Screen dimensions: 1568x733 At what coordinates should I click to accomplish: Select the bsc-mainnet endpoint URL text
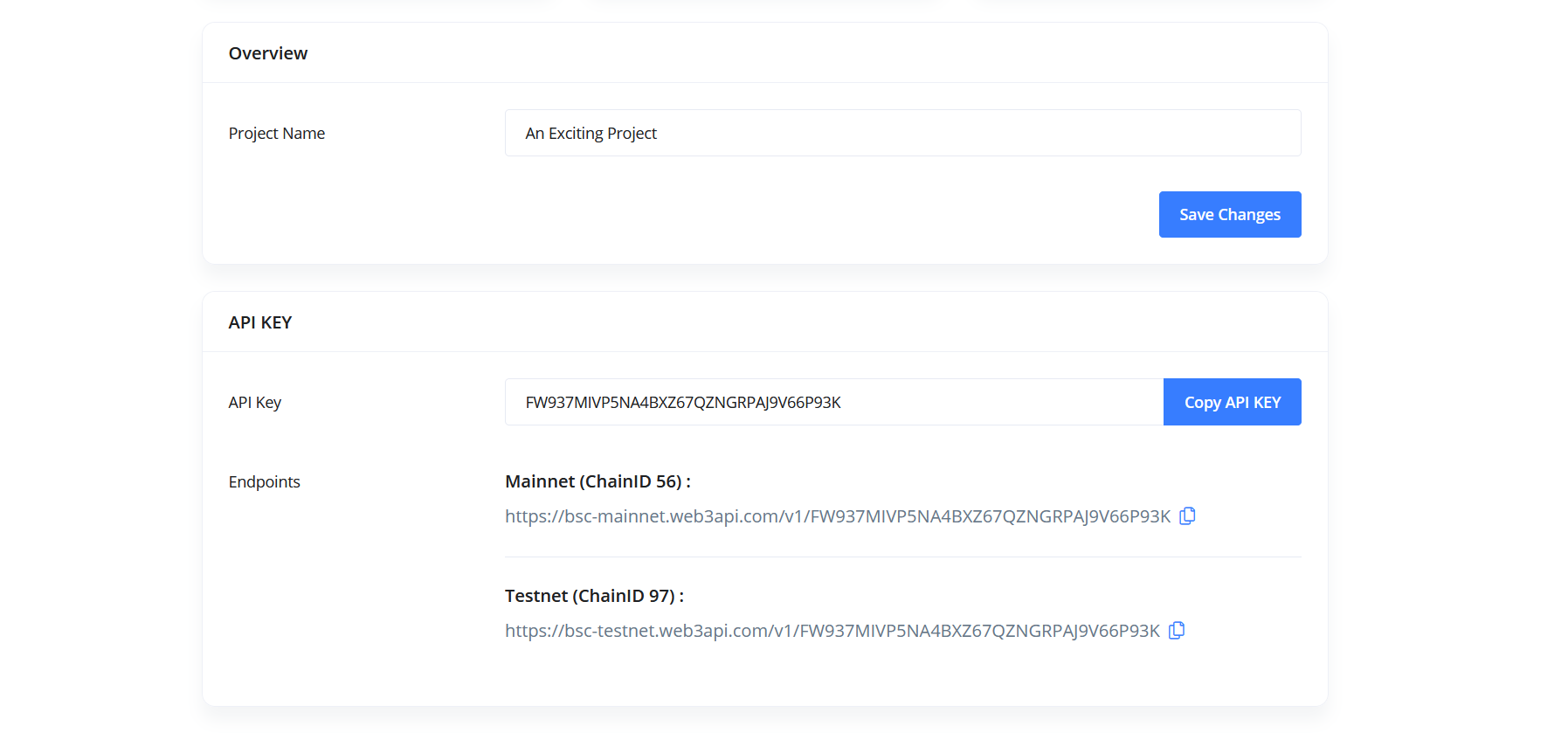pos(837,517)
